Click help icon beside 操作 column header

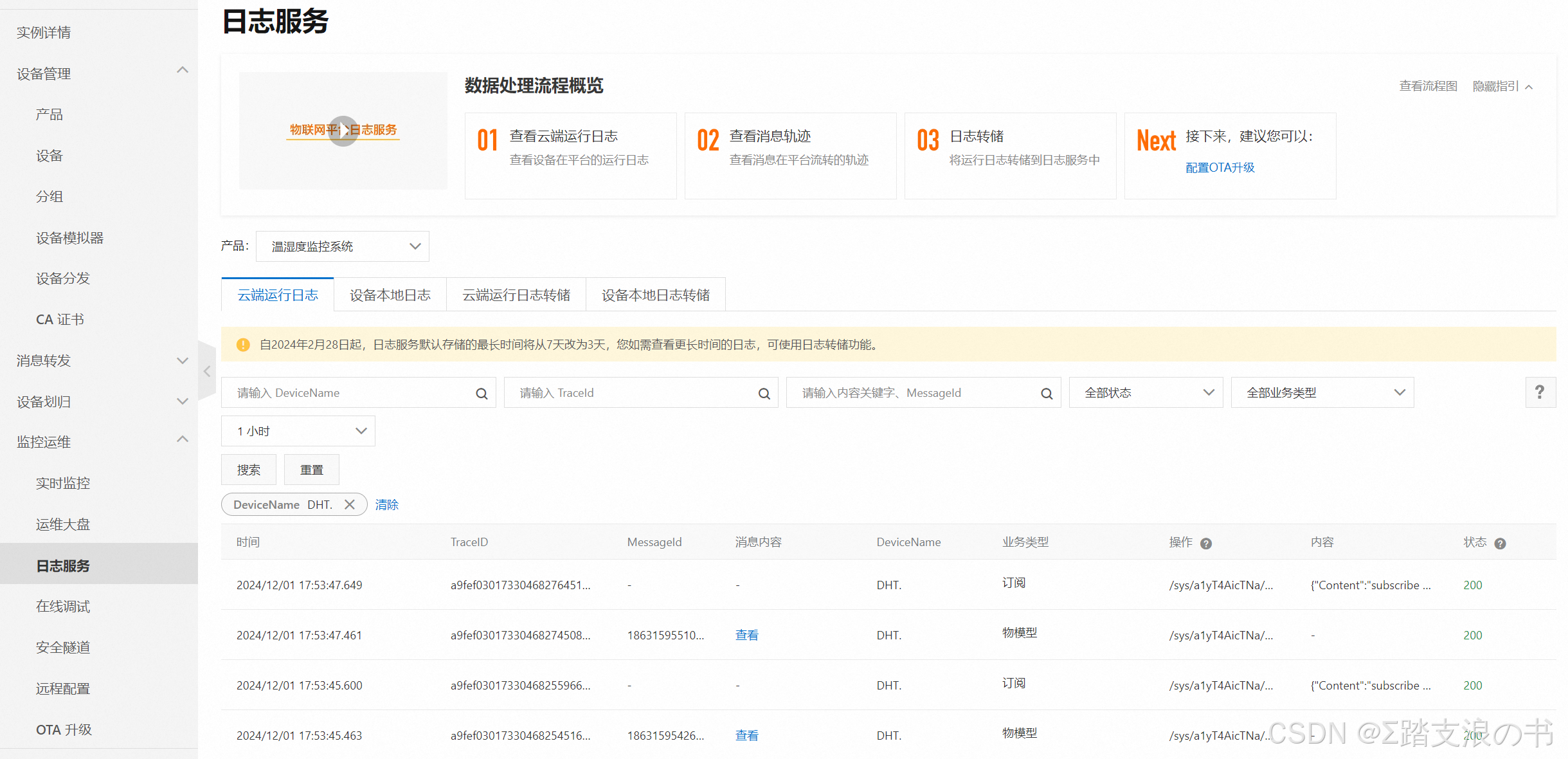pyautogui.click(x=1206, y=544)
